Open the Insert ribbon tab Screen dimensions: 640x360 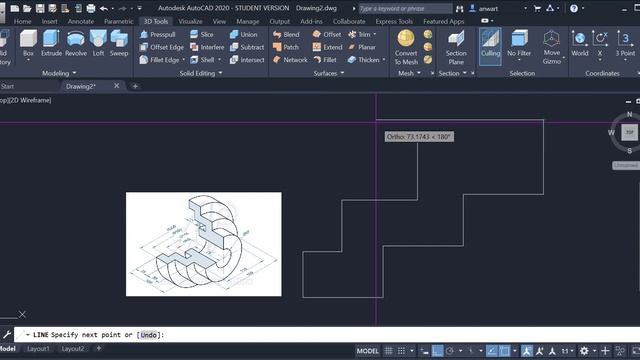click(49, 21)
